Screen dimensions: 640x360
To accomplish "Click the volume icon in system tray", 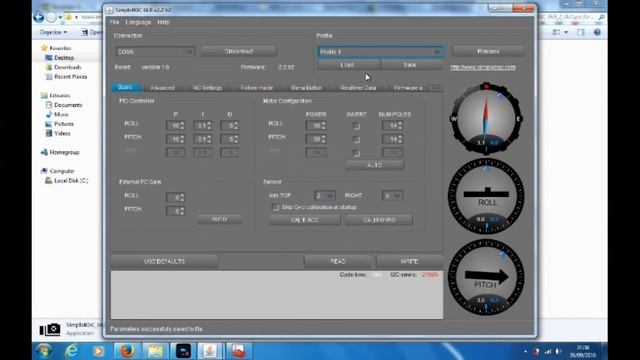I will (558, 351).
